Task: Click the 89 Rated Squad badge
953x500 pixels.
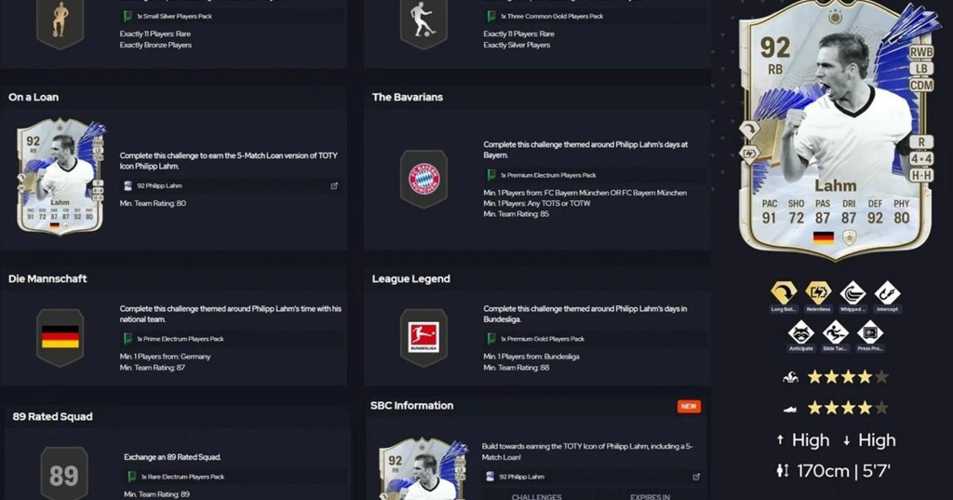Action: tap(64, 474)
